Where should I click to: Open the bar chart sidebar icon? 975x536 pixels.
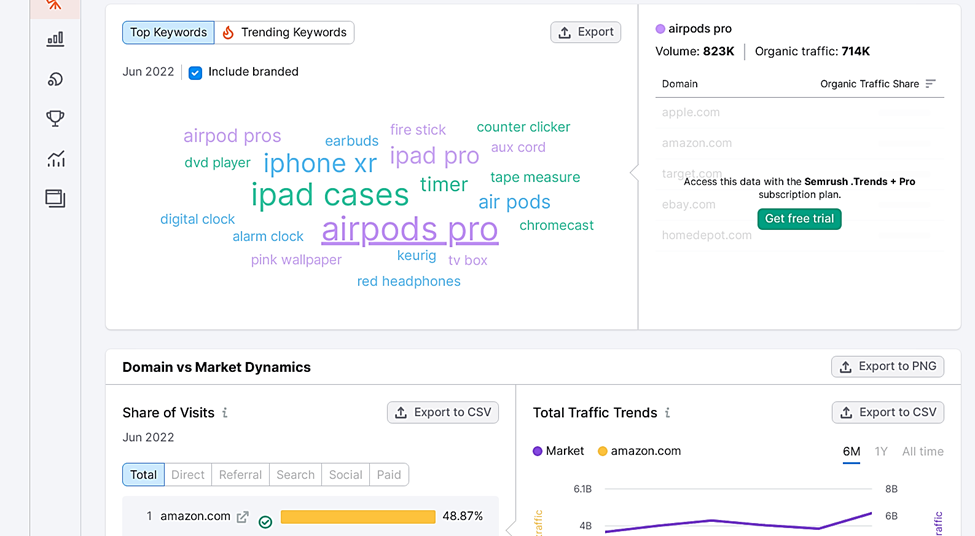click(x=55, y=39)
